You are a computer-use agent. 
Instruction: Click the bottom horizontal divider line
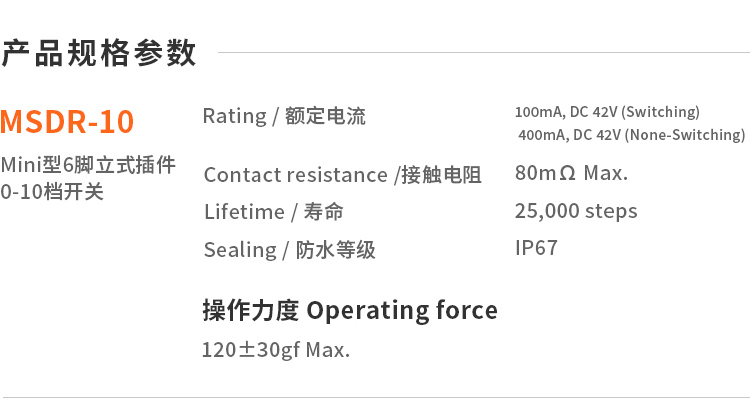point(375,397)
